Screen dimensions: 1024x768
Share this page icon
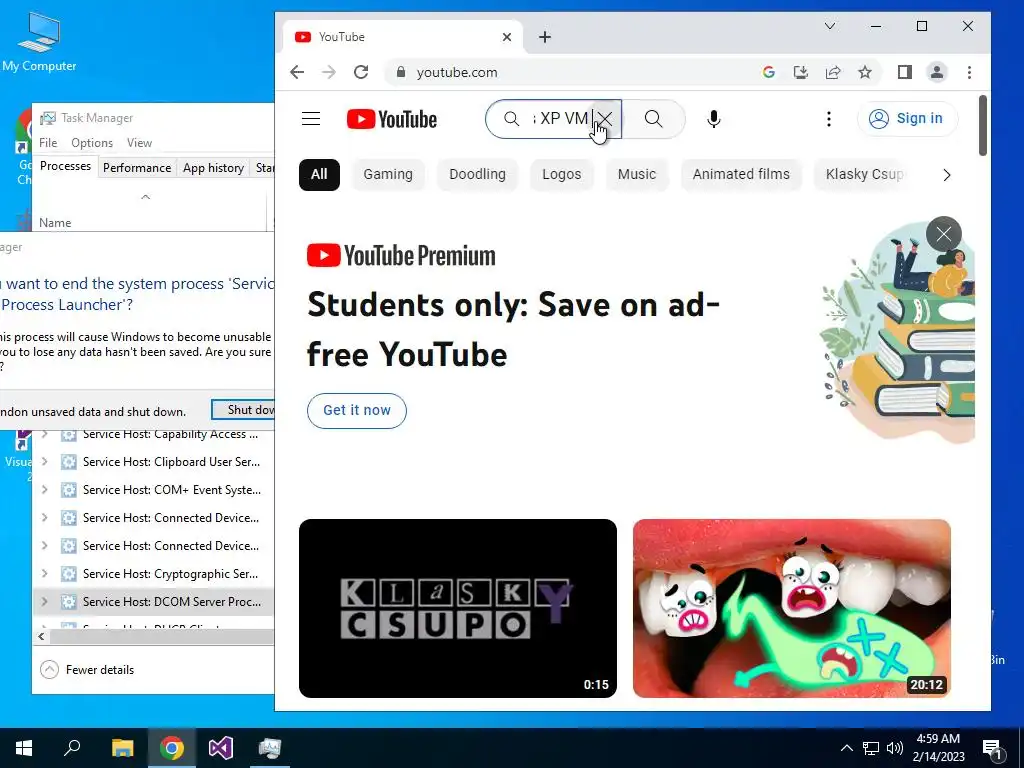tap(833, 72)
